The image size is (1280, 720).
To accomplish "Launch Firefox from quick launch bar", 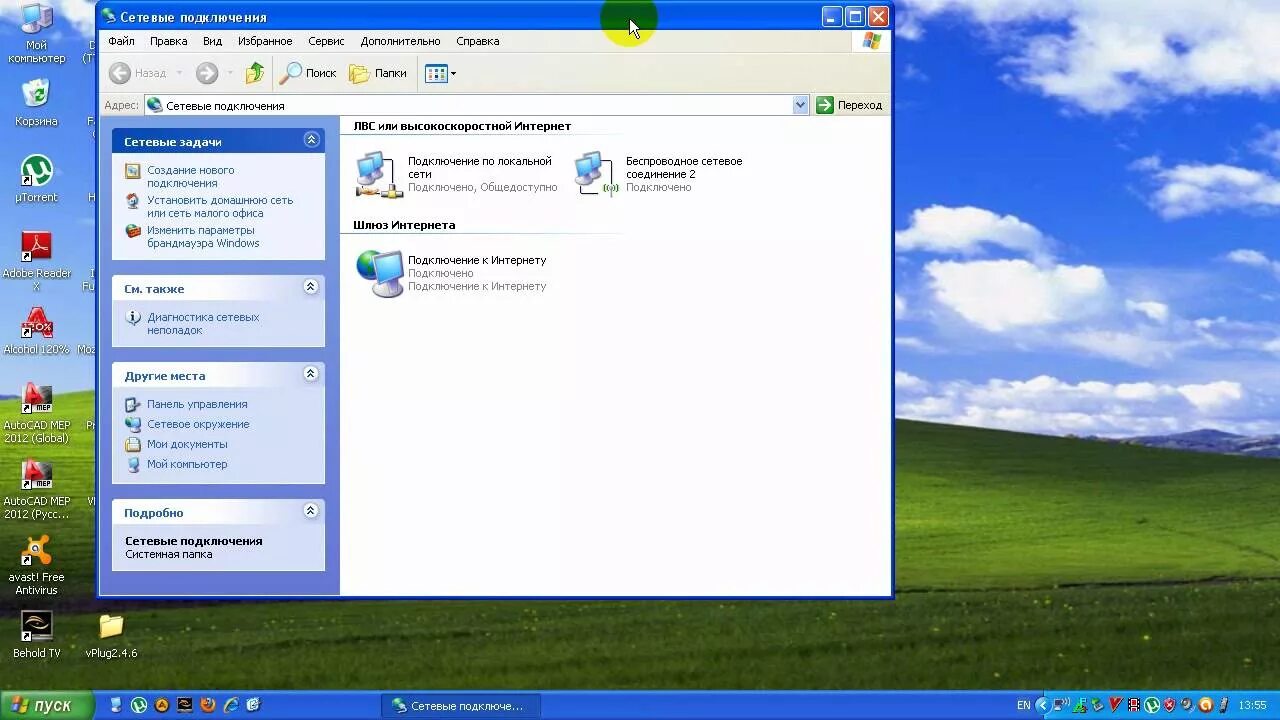I will pos(208,705).
